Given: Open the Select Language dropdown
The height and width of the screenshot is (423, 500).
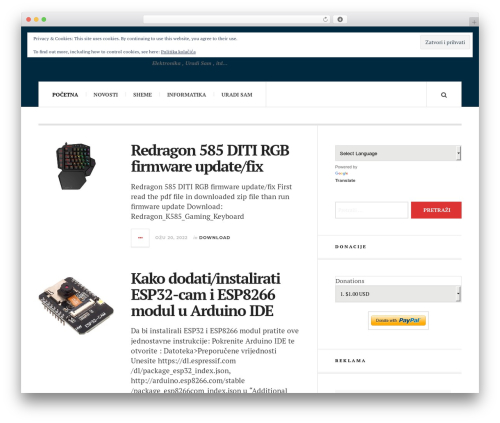Looking at the screenshot, I should coord(398,153).
